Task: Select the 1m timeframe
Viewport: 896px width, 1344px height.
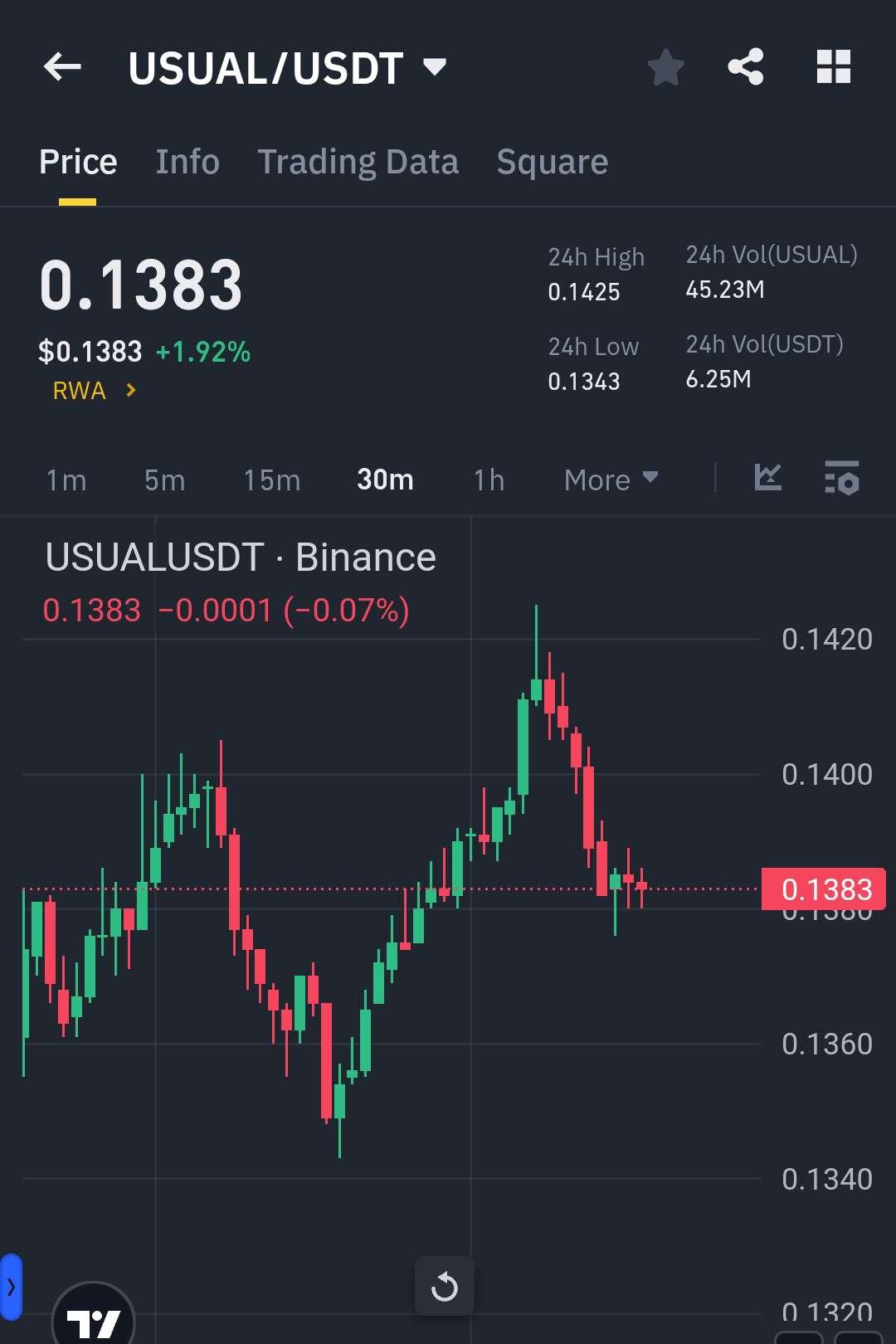Action: coord(66,480)
